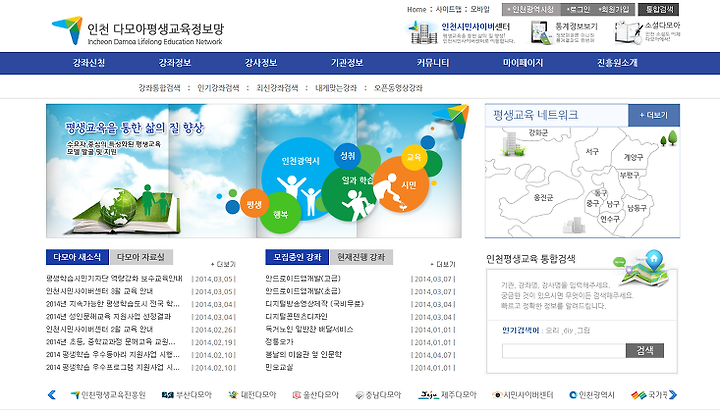Click the Incheon Damoa site logo

[137, 31]
